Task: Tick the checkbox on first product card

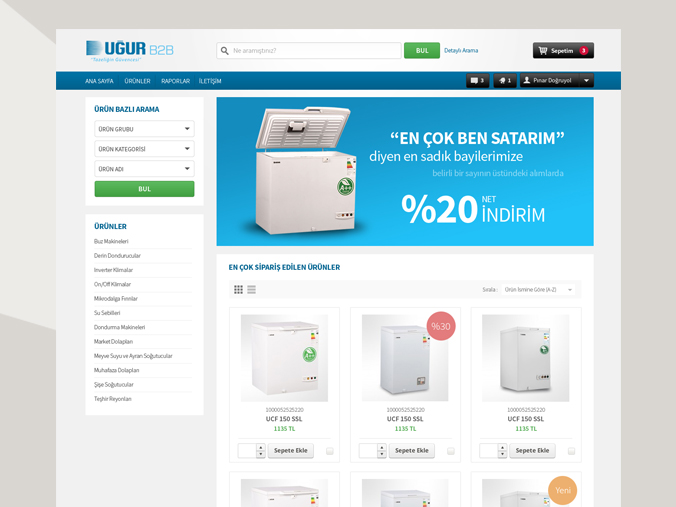Action: [330, 451]
